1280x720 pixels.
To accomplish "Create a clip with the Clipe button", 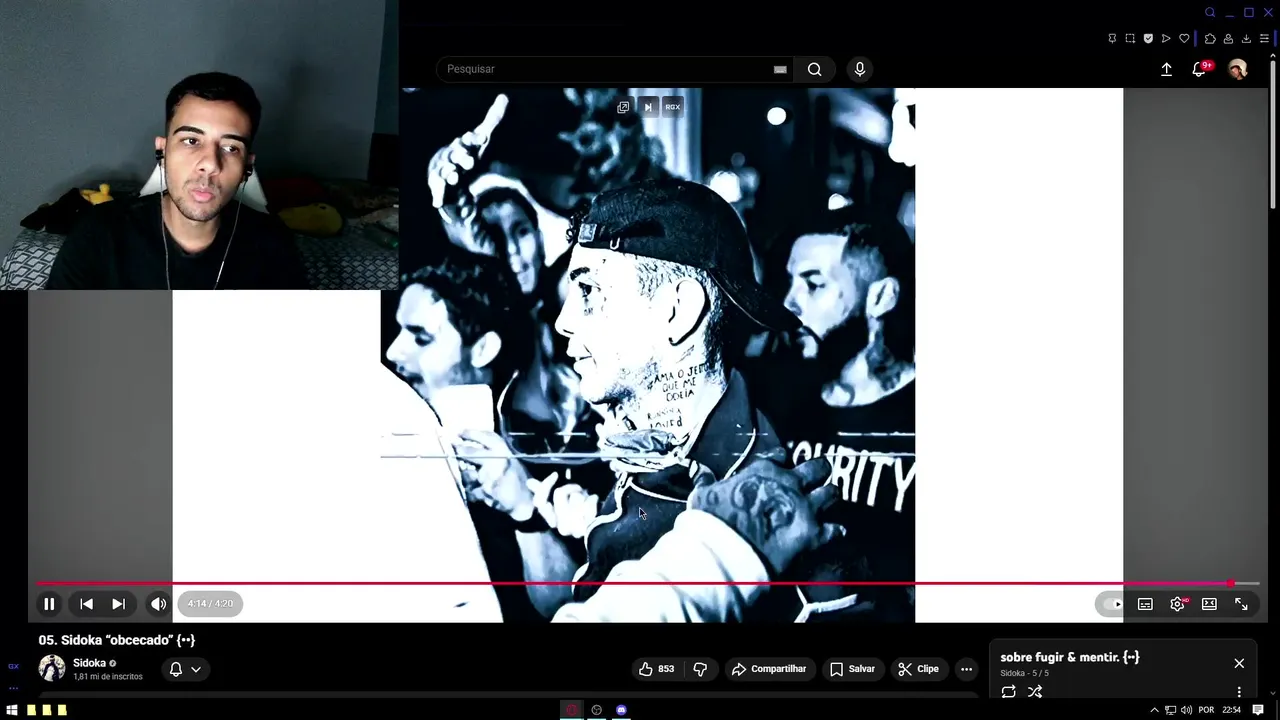I will click(918, 669).
